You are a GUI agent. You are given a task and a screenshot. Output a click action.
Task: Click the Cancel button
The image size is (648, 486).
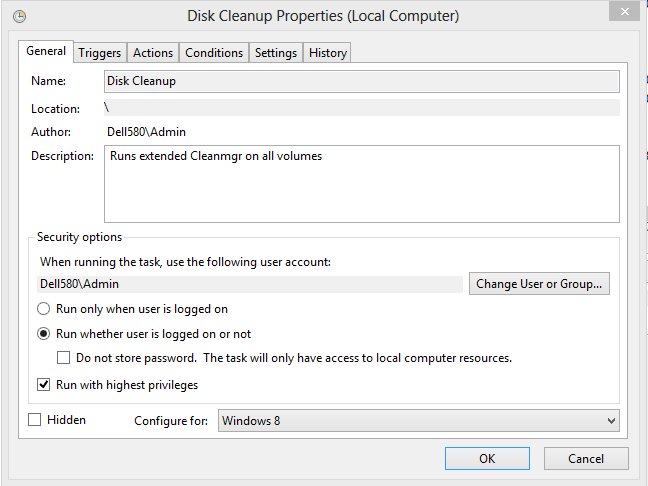[586, 459]
